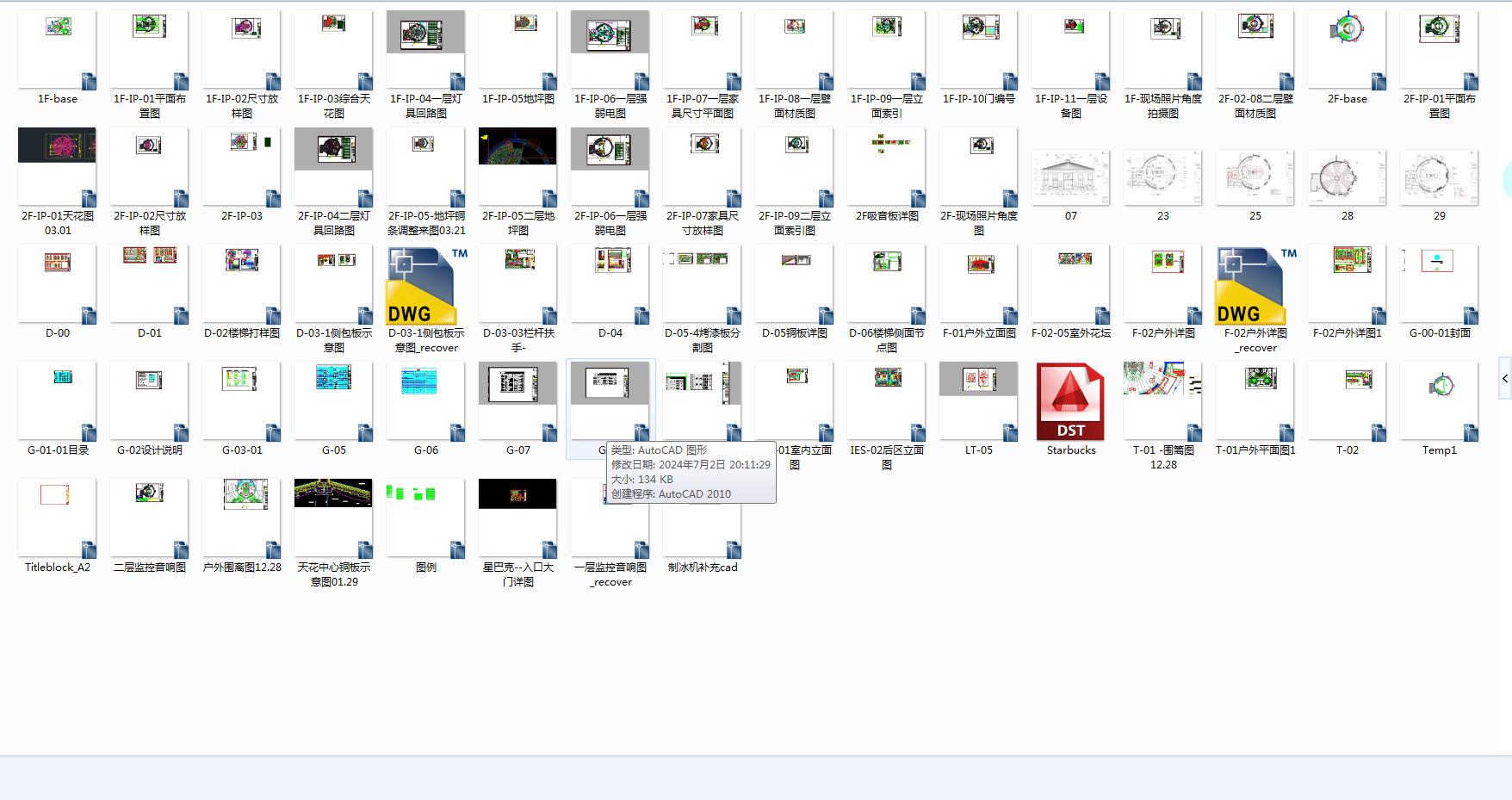Select the D-03-1侧包板示意图_recover DWG icon
This screenshot has width=1512, height=800.
(426, 285)
